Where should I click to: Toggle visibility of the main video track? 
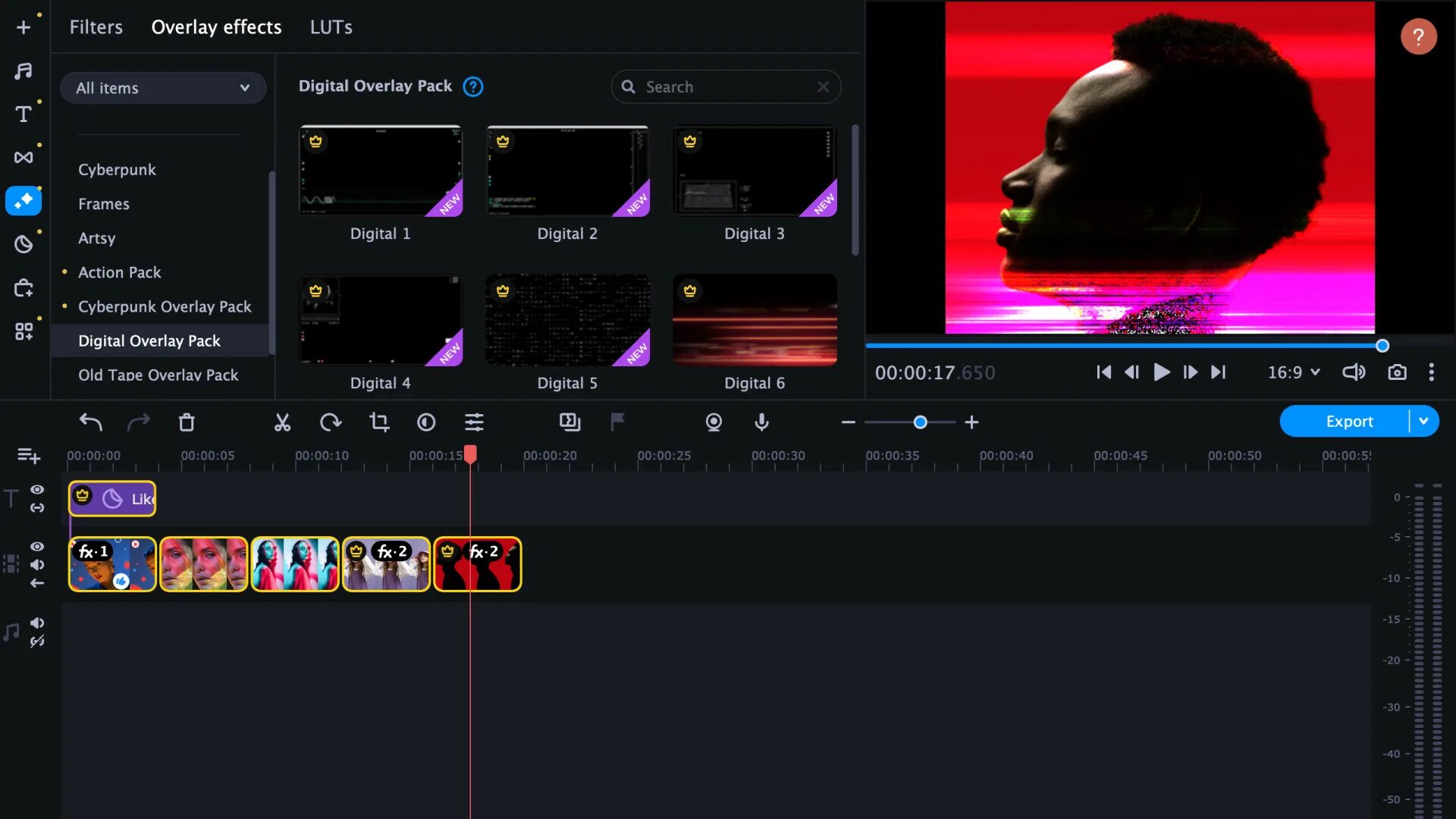[36, 545]
